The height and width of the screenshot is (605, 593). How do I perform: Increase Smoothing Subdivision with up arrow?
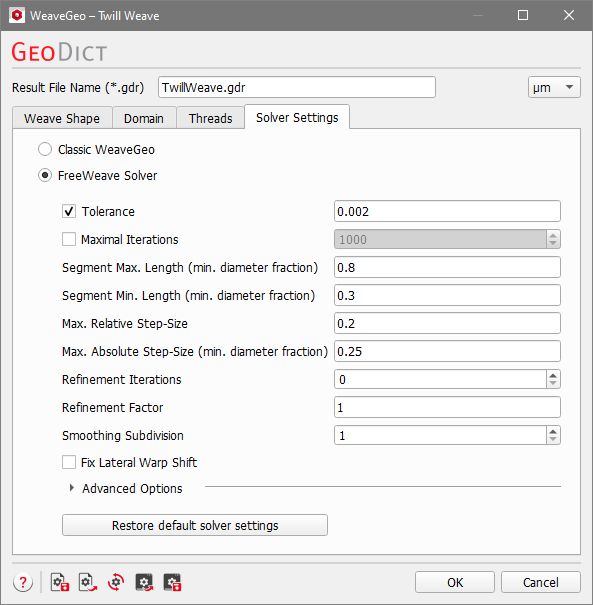553,431
